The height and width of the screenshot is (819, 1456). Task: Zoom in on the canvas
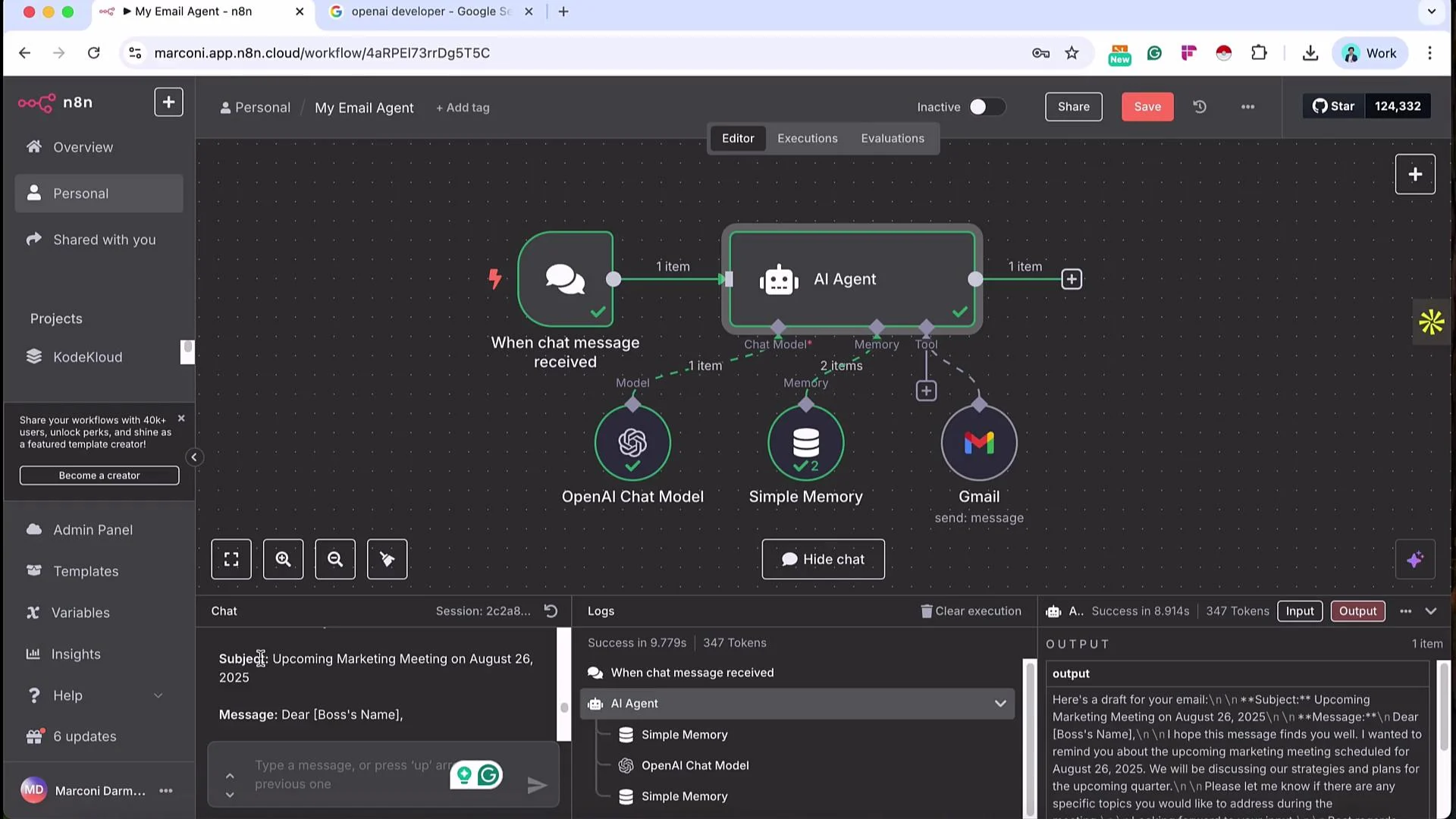coord(284,560)
